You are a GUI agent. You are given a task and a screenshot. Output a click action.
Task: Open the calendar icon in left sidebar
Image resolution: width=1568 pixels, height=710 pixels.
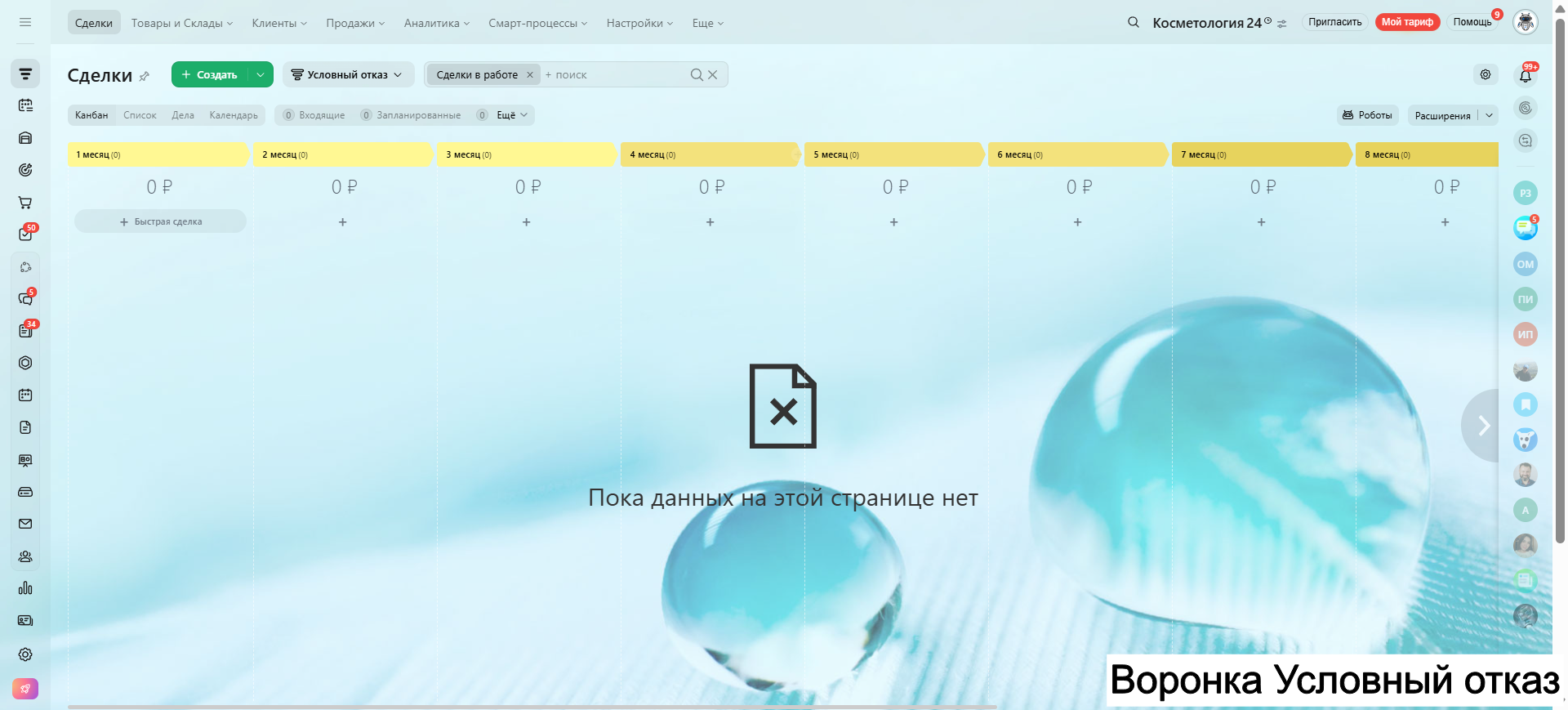25,395
